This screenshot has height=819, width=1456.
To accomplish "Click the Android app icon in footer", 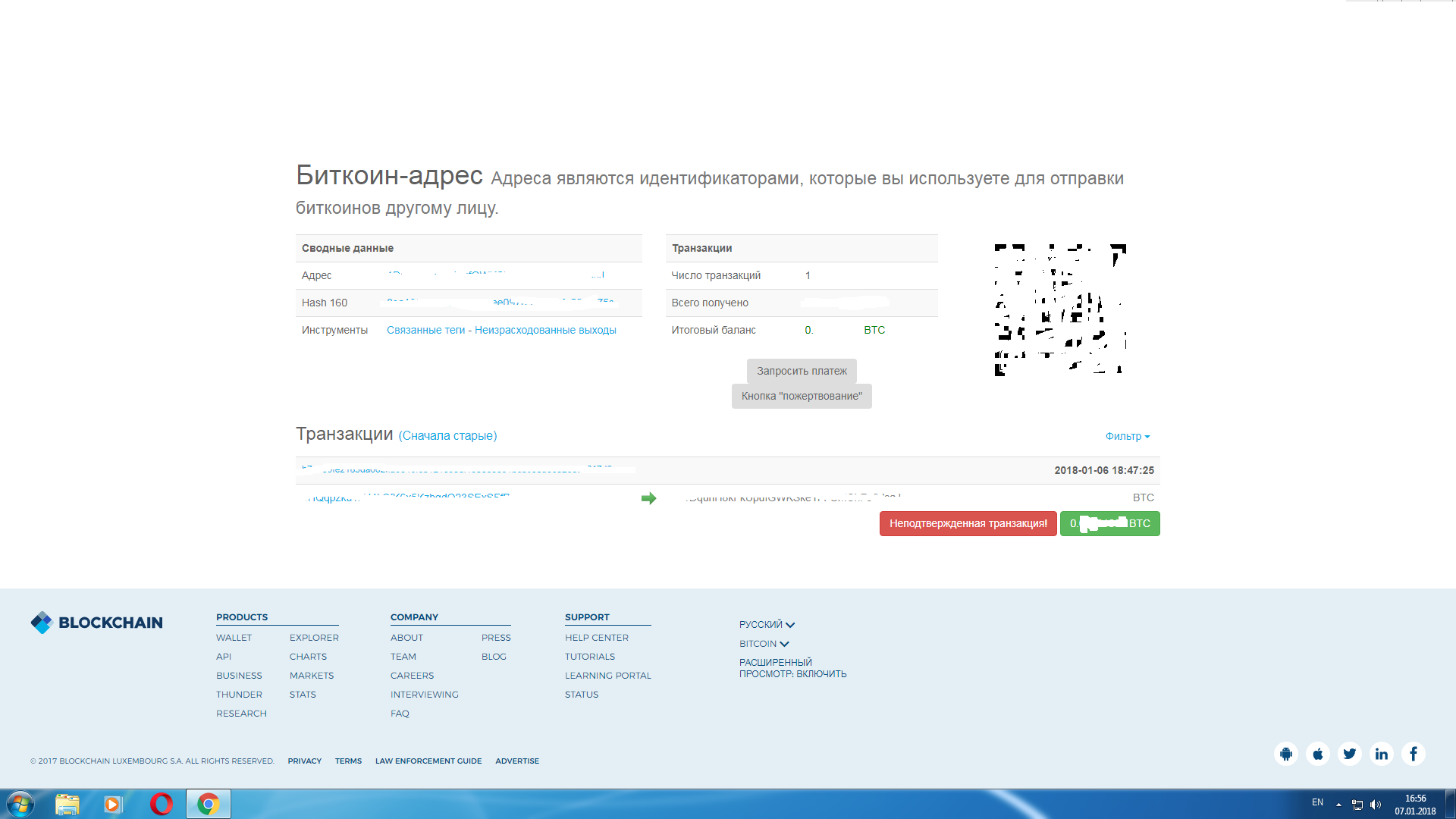I will (x=1286, y=754).
